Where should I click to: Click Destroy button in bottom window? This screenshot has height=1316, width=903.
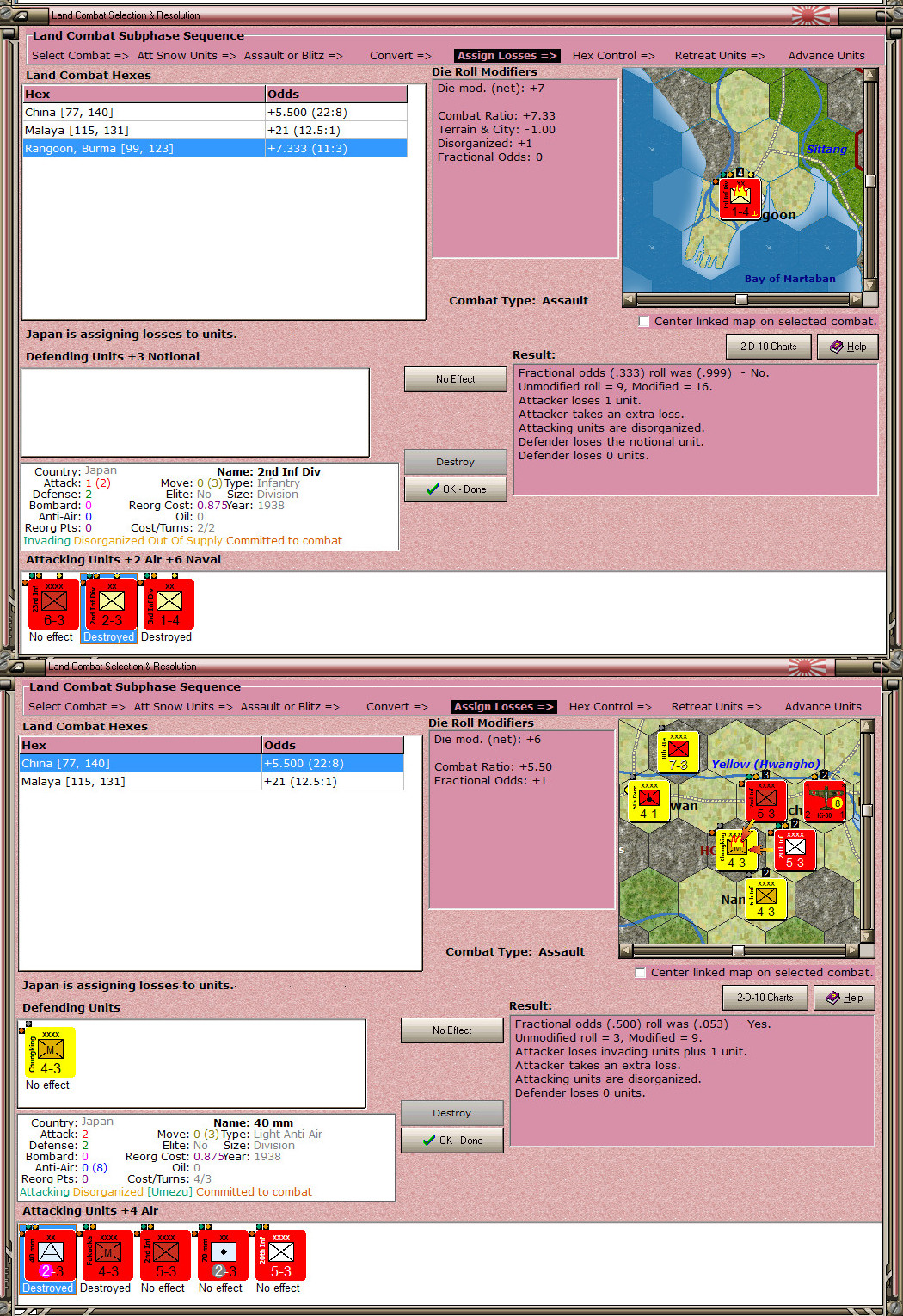(x=451, y=1113)
